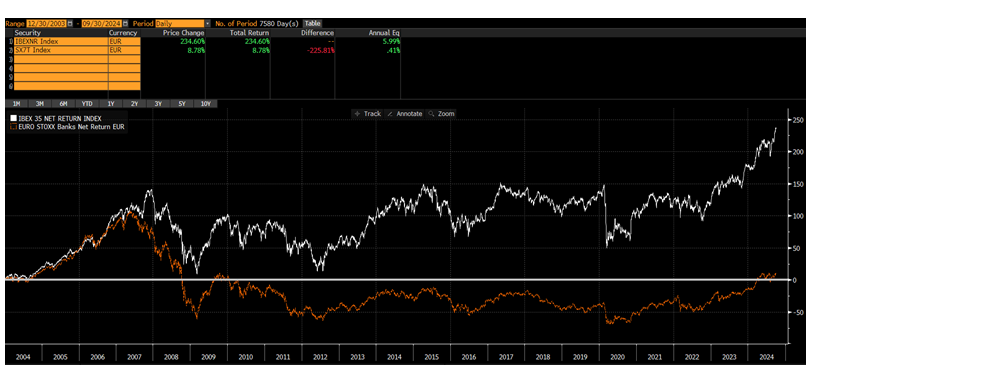Select the 10Y time range tab
Viewport: 991px width, 386px height.
click(x=205, y=104)
